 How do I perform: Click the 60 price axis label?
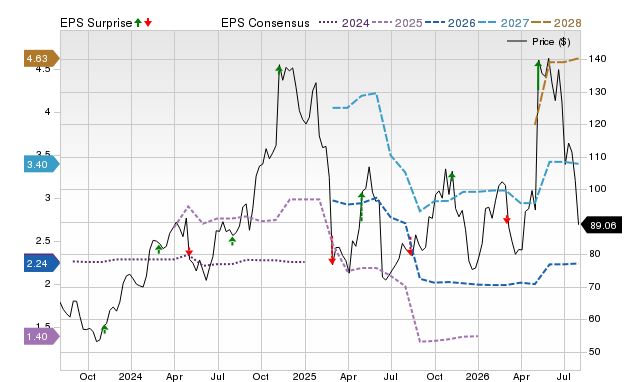594,319
